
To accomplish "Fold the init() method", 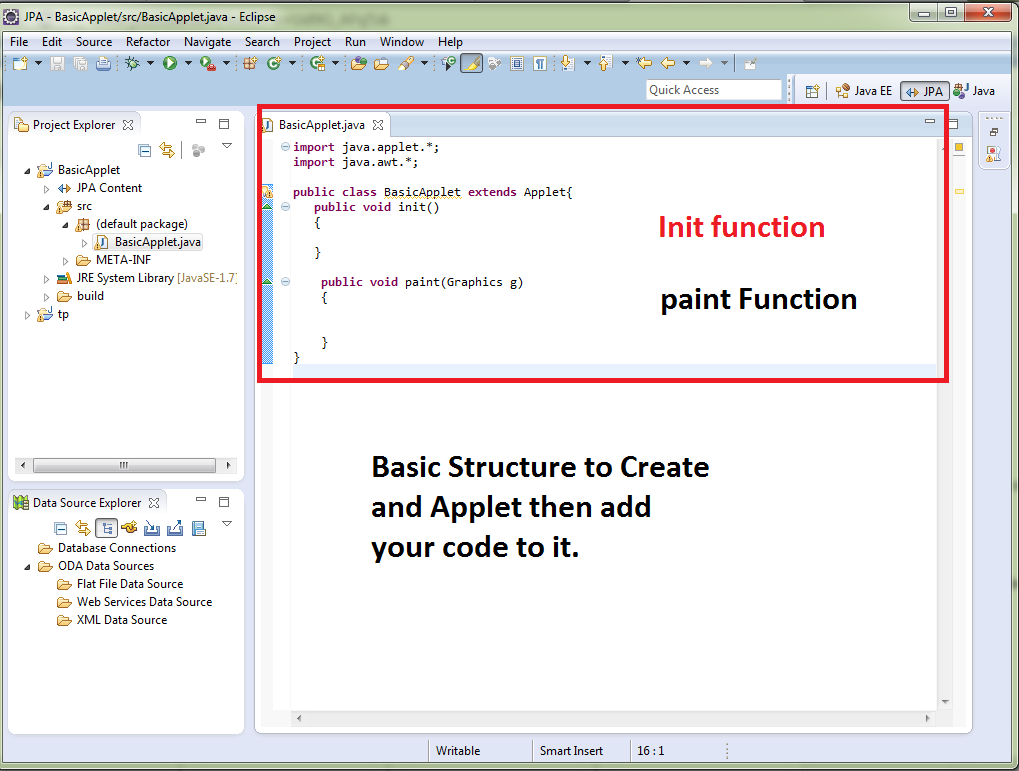I will click(285, 207).
